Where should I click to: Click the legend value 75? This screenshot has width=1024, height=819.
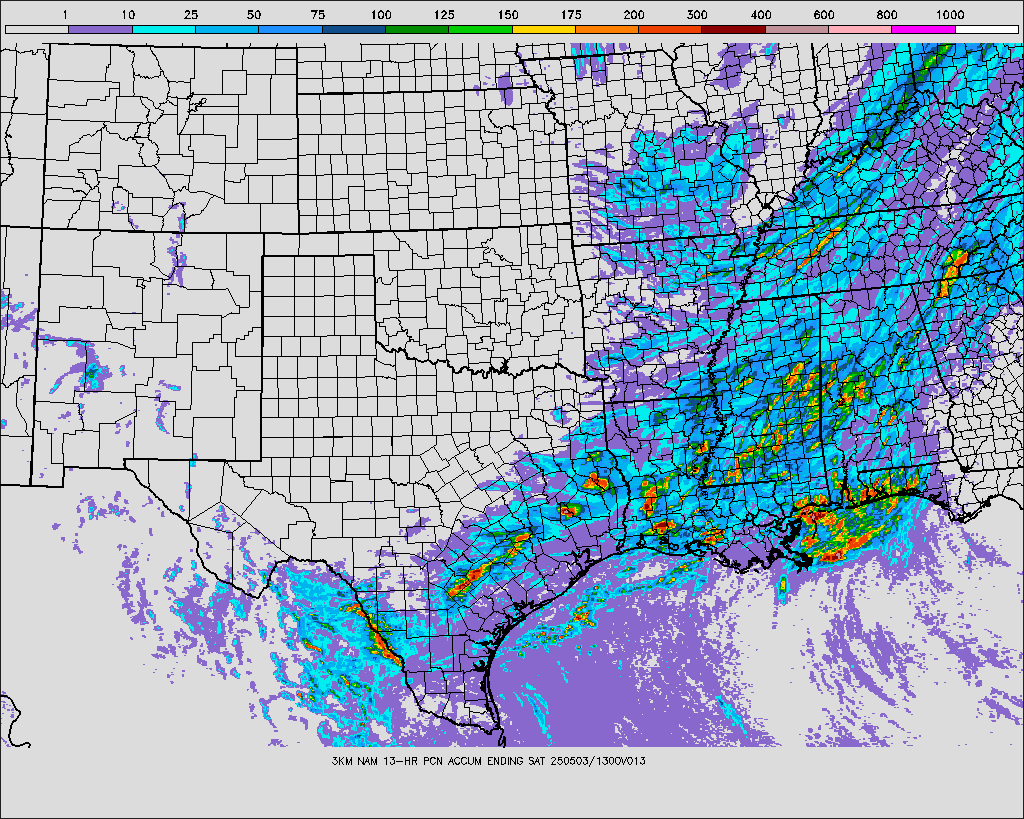[x=317, y=15]
